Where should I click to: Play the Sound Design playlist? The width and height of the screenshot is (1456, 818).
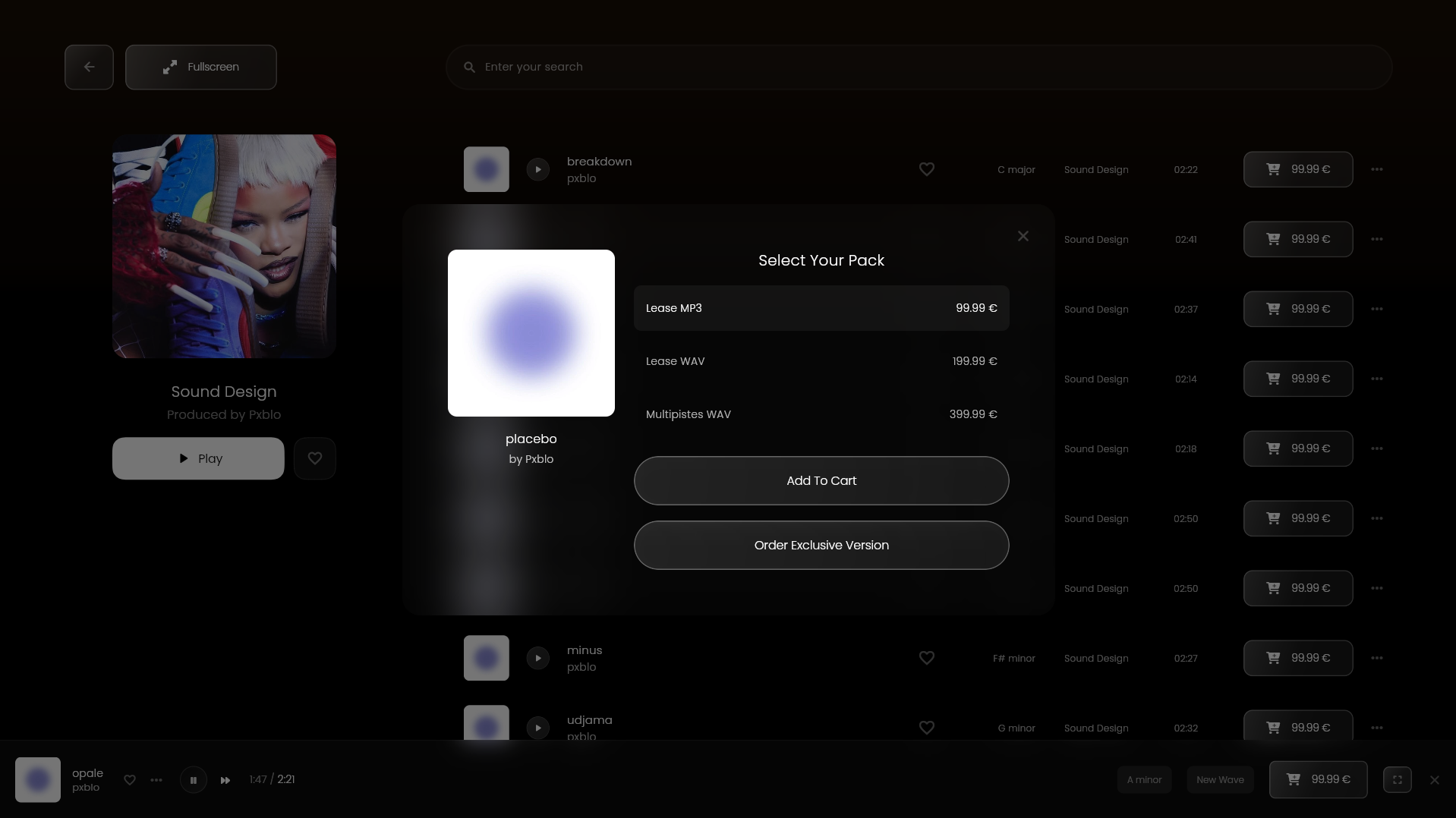pos(198,458)
